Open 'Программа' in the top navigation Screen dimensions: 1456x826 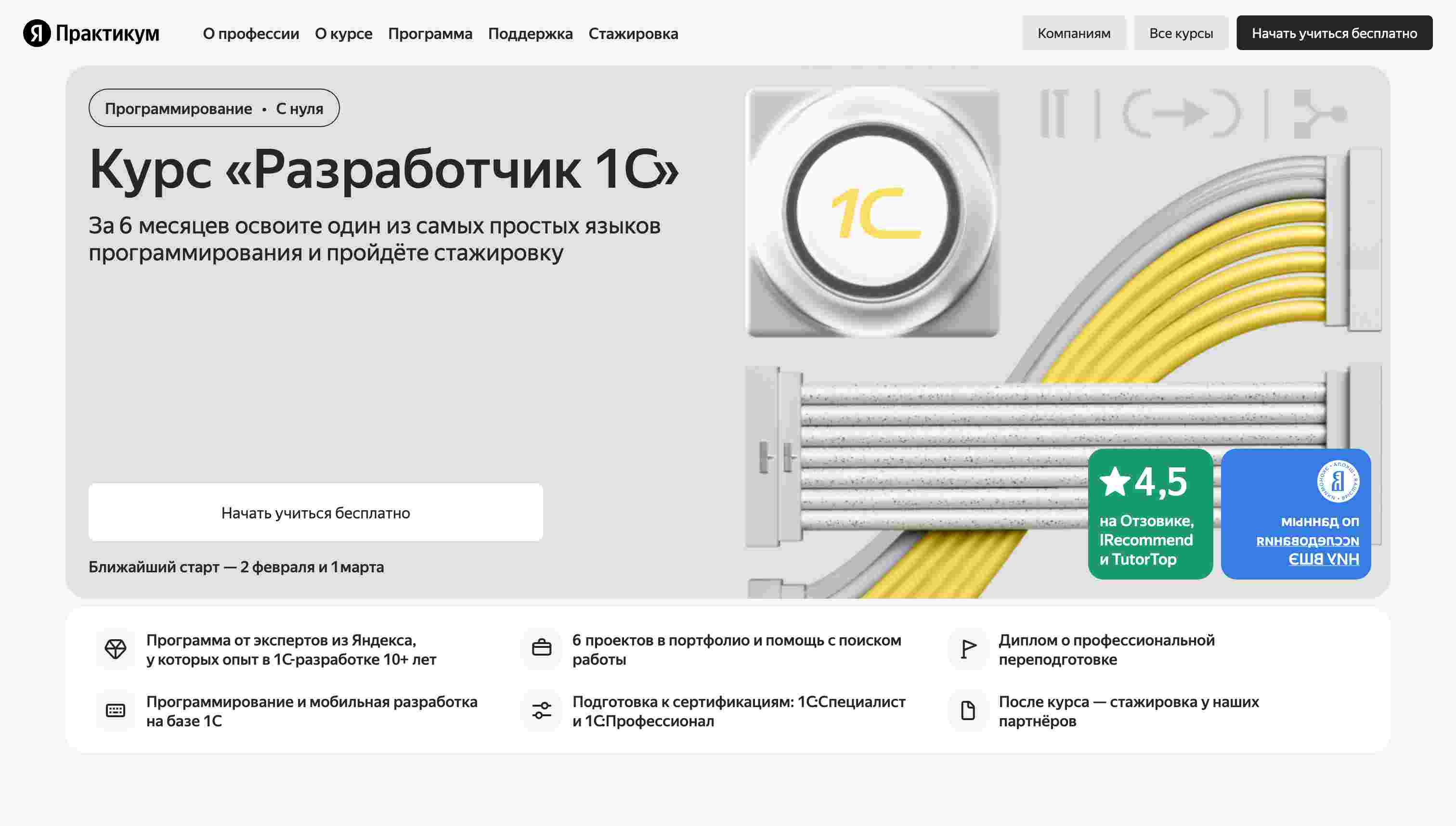click(430, 34)
